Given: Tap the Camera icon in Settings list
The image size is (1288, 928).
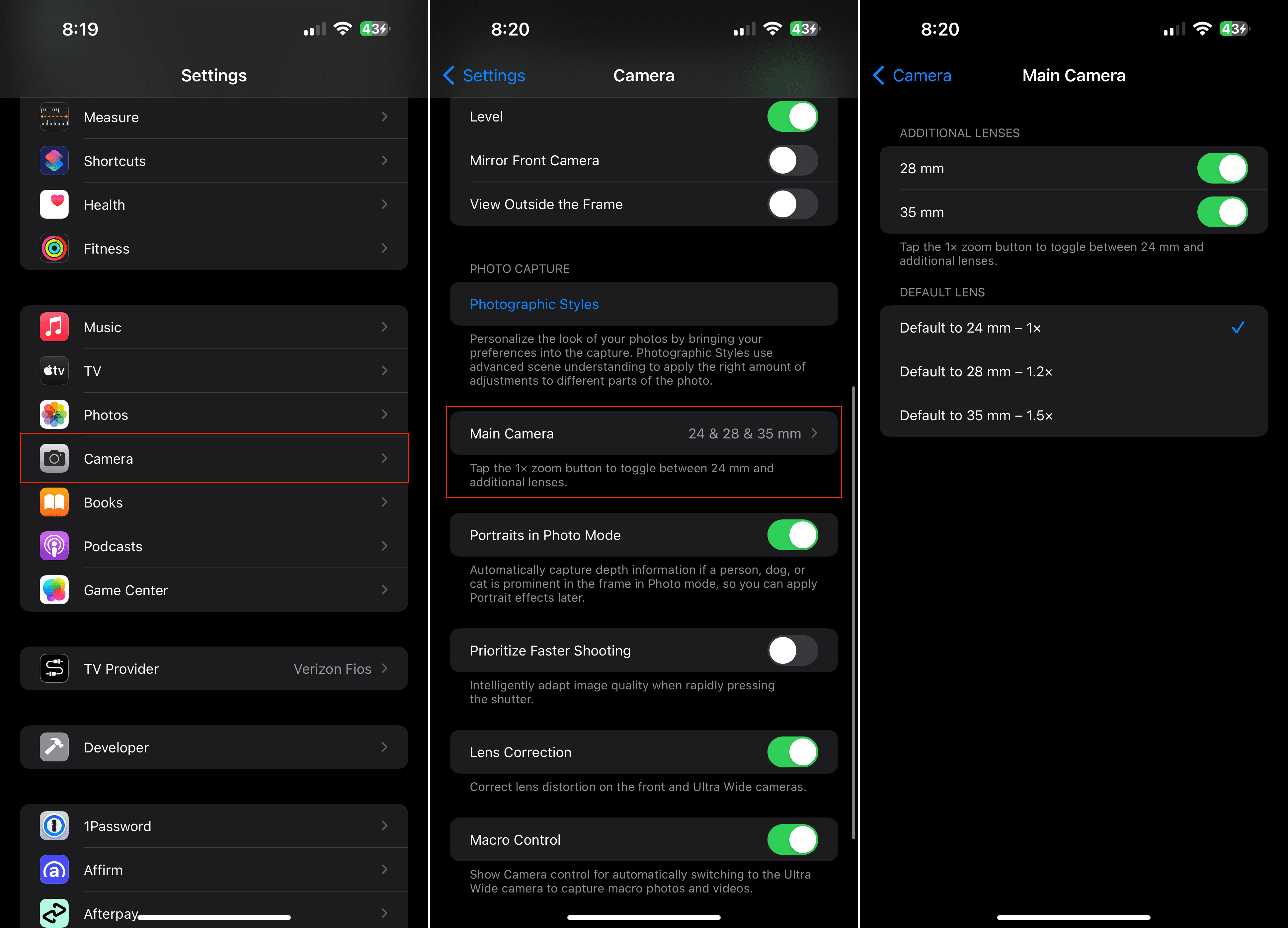Looking at the screenshot, I should [x=54, y=458].
